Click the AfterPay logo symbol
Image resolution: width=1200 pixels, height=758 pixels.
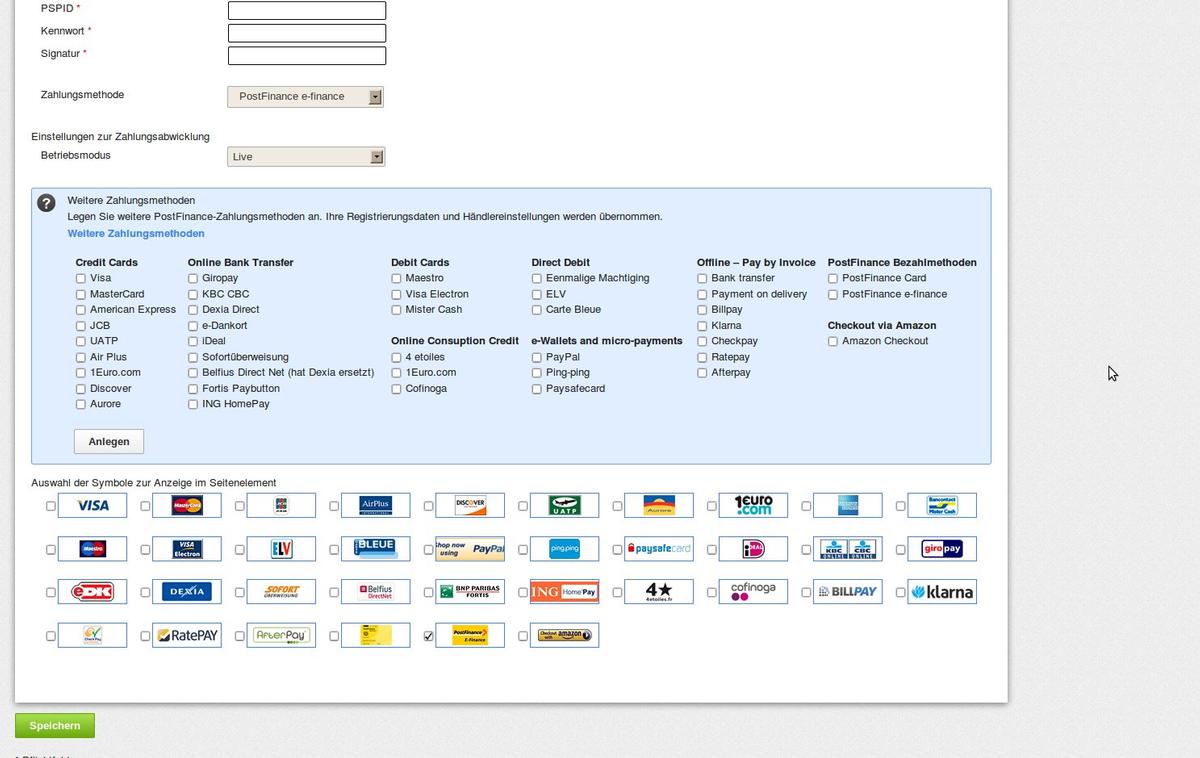click(x=281, y=635)
